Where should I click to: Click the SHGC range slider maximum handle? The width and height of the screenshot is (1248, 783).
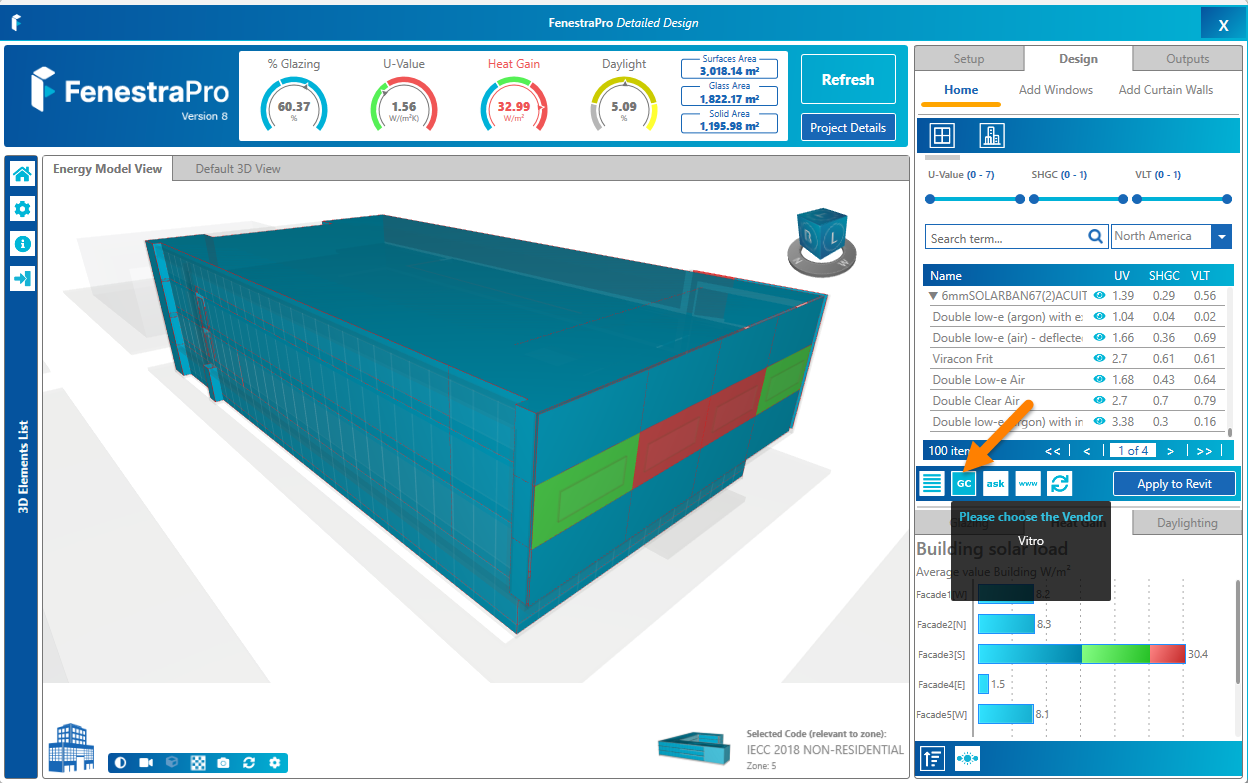[1122, 199]
